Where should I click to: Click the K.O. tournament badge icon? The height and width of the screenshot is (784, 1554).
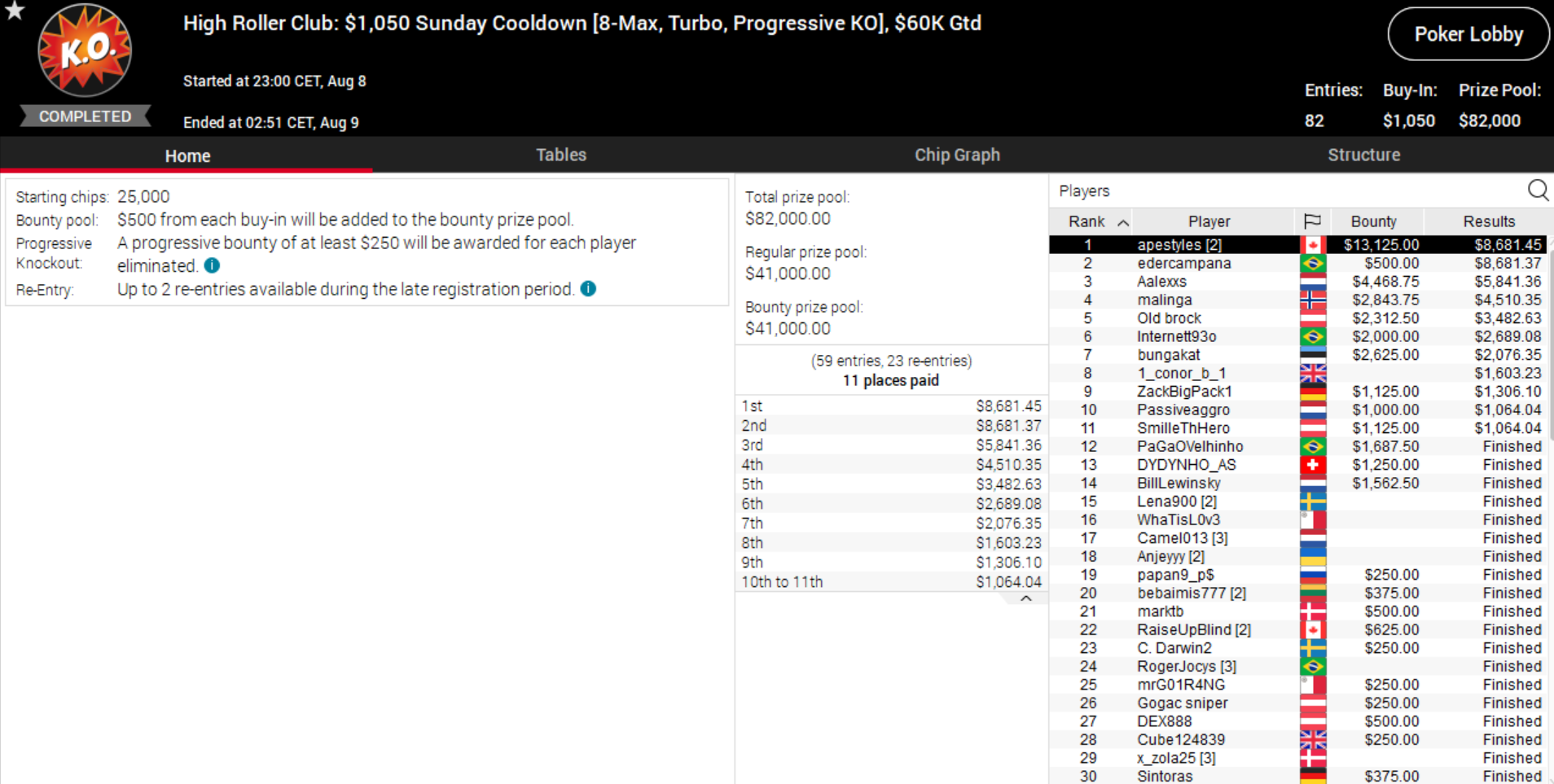tap(85, 50)
